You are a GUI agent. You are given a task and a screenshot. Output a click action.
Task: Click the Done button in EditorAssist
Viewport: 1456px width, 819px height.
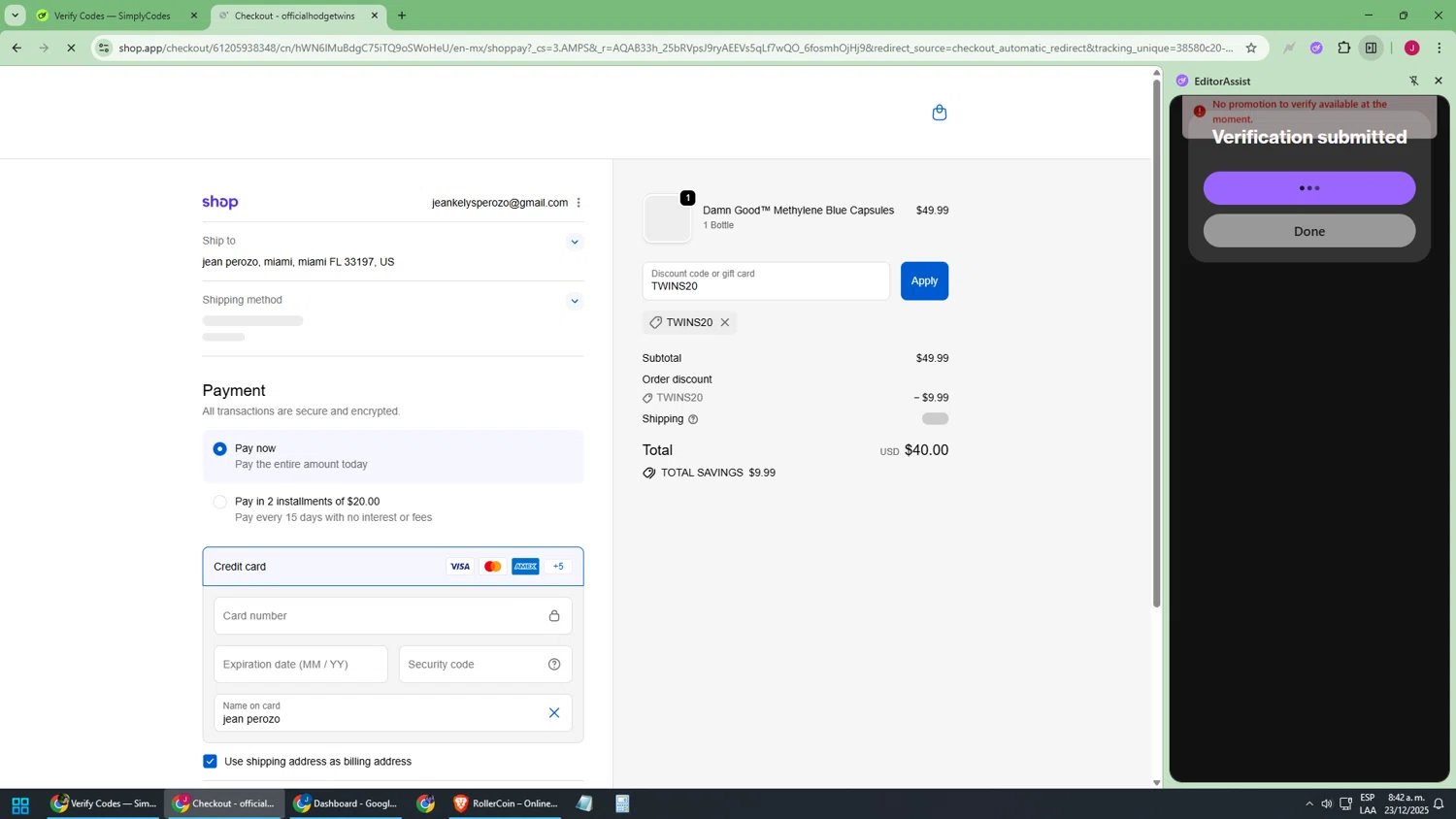1308,231
